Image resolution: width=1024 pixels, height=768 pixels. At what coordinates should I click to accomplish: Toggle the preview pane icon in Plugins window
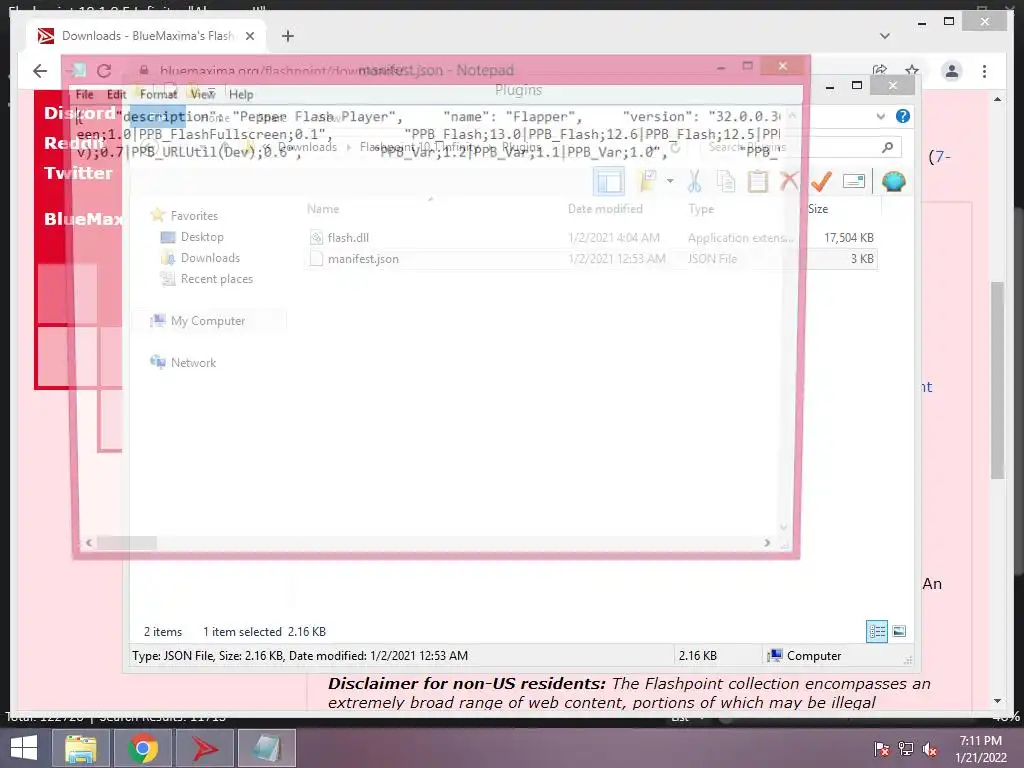pyautogui.click(x=609, y=182)
